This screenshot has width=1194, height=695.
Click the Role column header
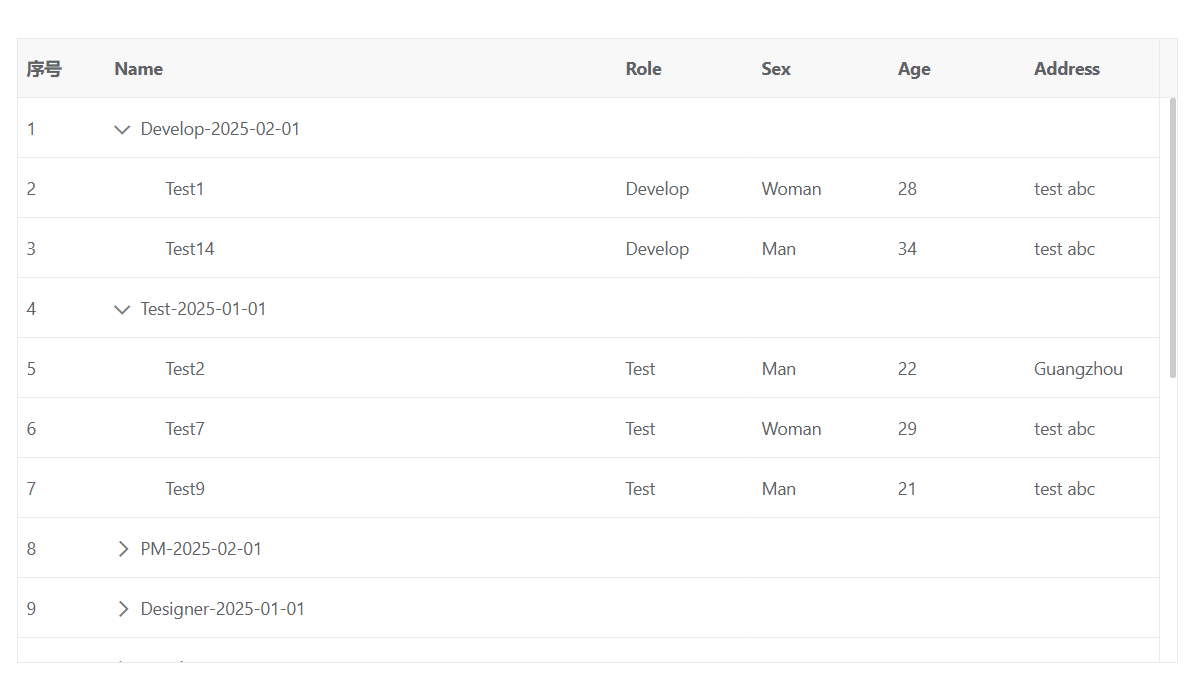(x=643, y=69)
